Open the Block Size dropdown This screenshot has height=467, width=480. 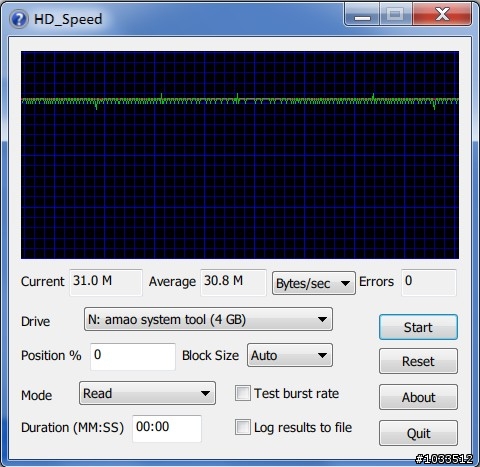tap(290, 355)
